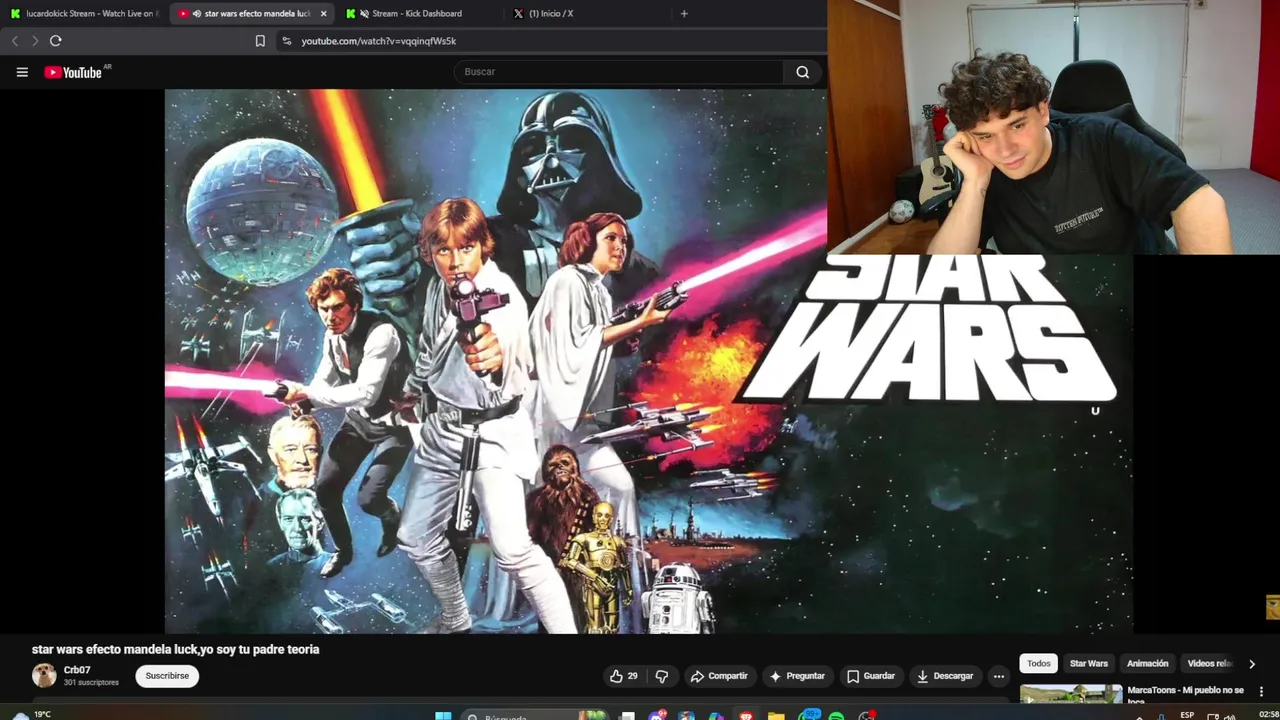The image size is (1280, 720).
Task: Open the Spotify taskbar icon
Action: [836, 716]
